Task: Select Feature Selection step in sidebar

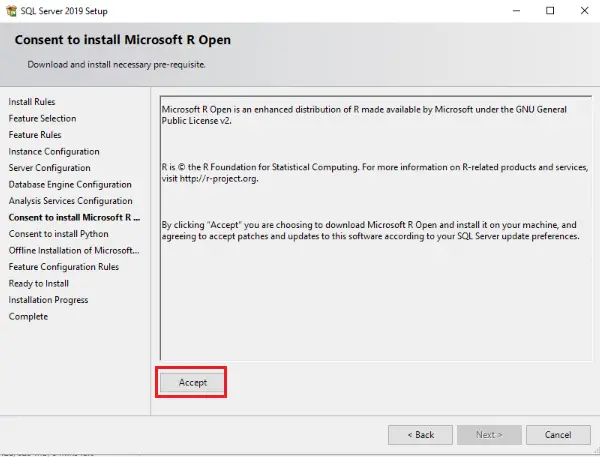Action: click(x=42, y=118)
